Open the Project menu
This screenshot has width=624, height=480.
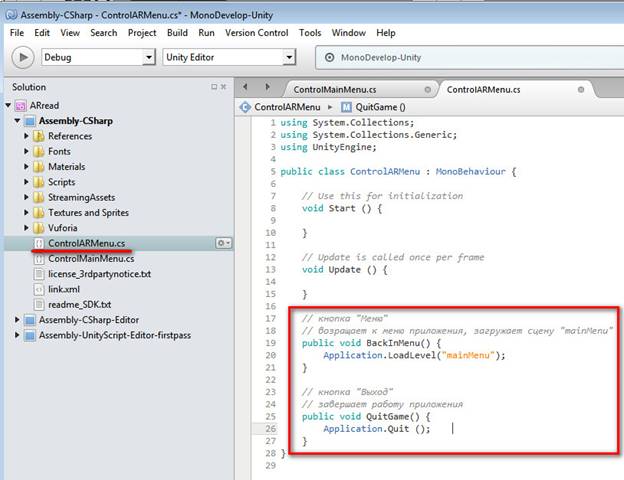coord(142,33)
